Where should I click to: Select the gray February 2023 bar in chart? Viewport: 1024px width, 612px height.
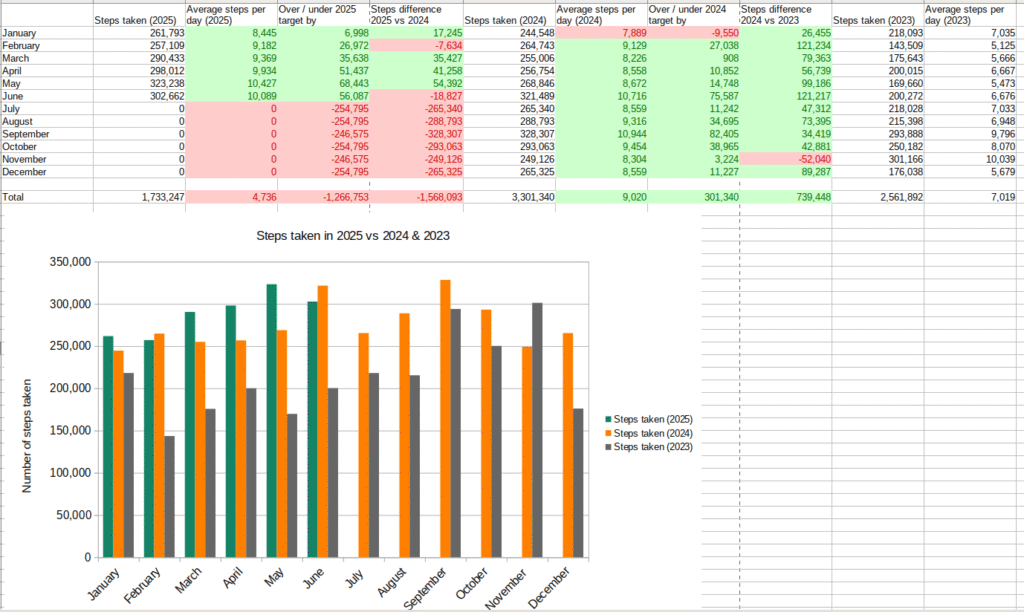170,496
